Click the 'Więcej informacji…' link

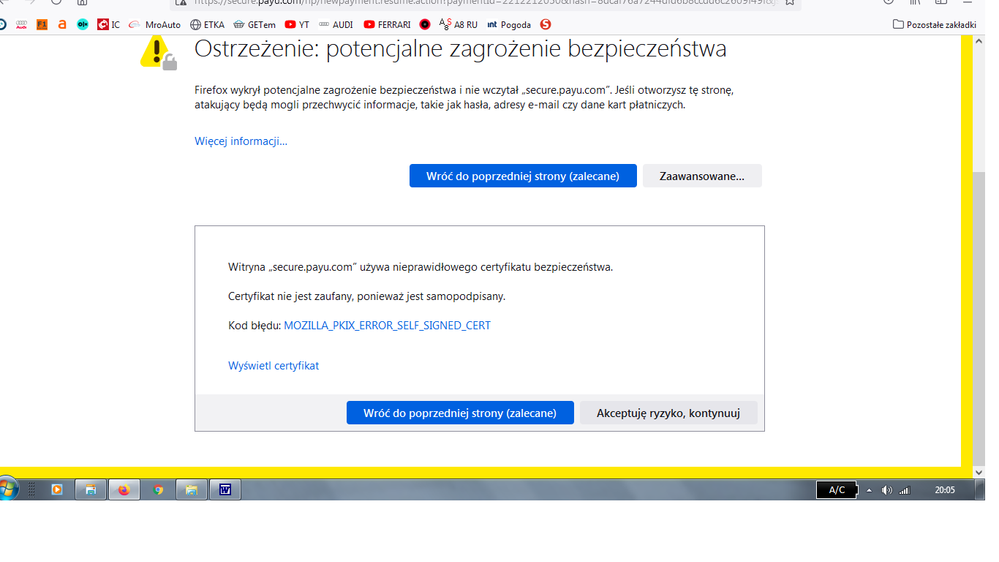241,141
